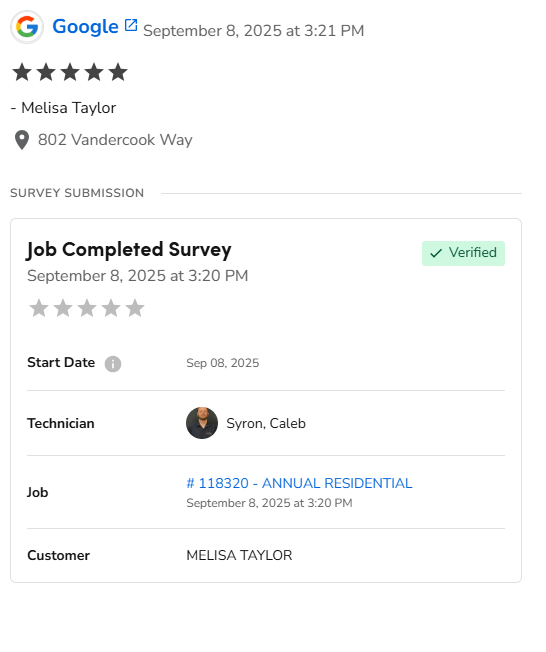Click the third gray survey star
The height and width of the screenshot is (652, 546).
pyautogui.click(x=87, y=308)
